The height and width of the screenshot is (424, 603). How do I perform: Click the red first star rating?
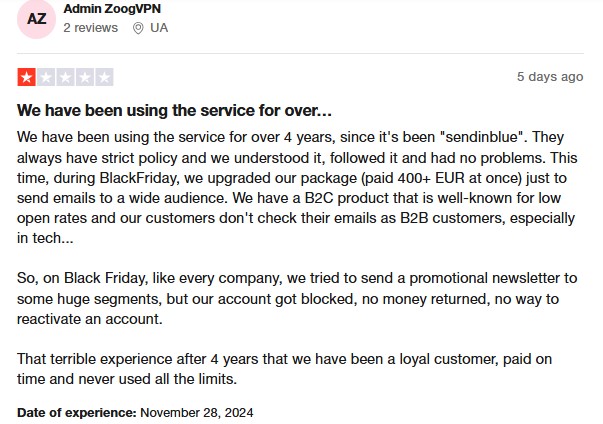(x=27, y=77)
